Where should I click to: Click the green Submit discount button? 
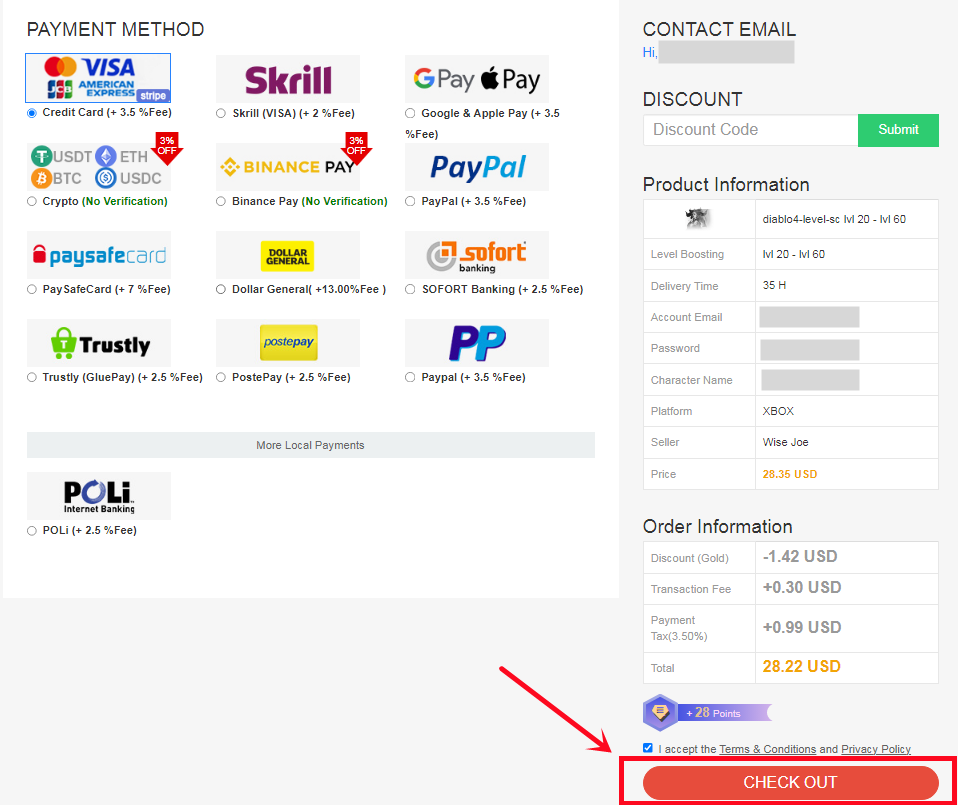coord(898,130)
